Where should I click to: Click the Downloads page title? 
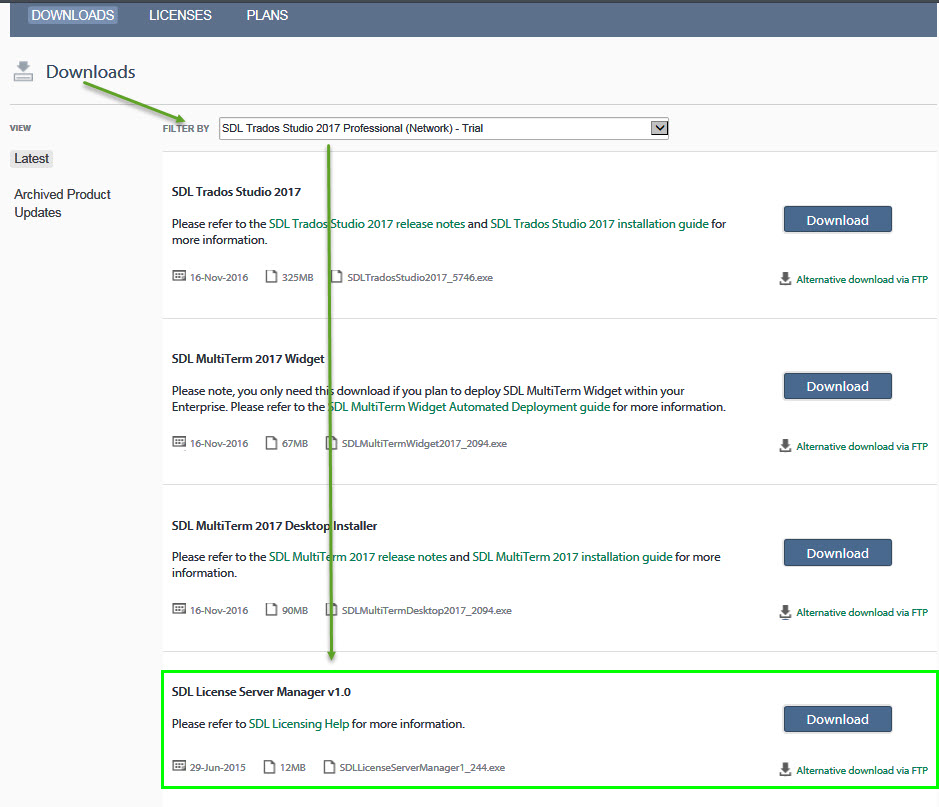[x=91, y=72]
